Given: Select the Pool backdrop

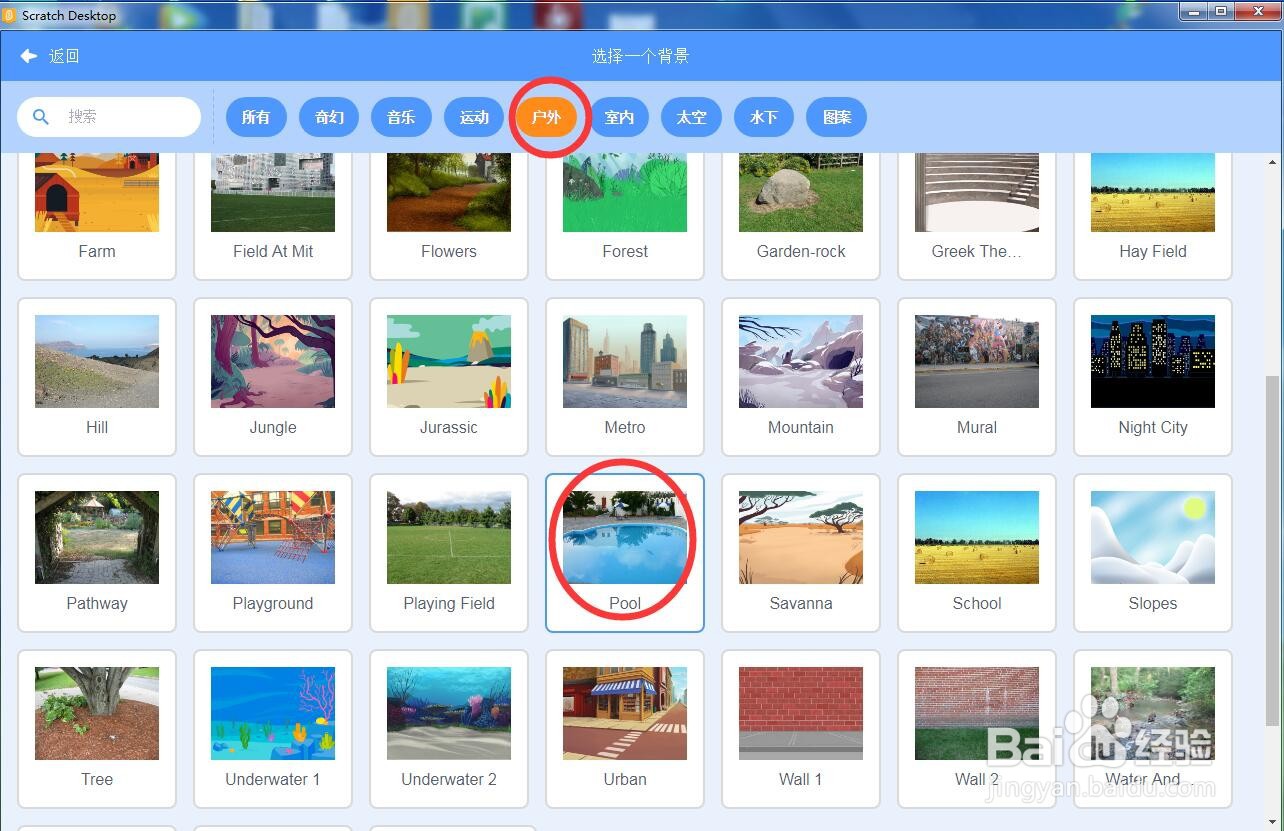Looking at the screenshot, I should click(625, 553).
